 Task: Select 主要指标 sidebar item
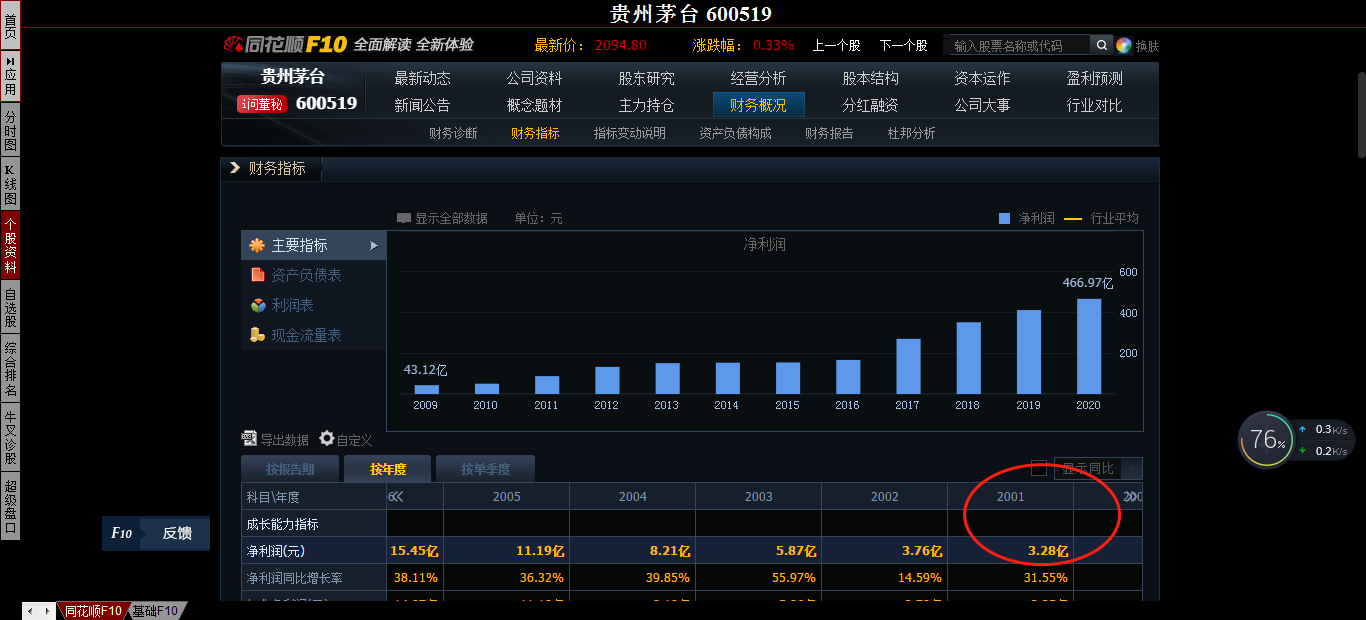313,245
